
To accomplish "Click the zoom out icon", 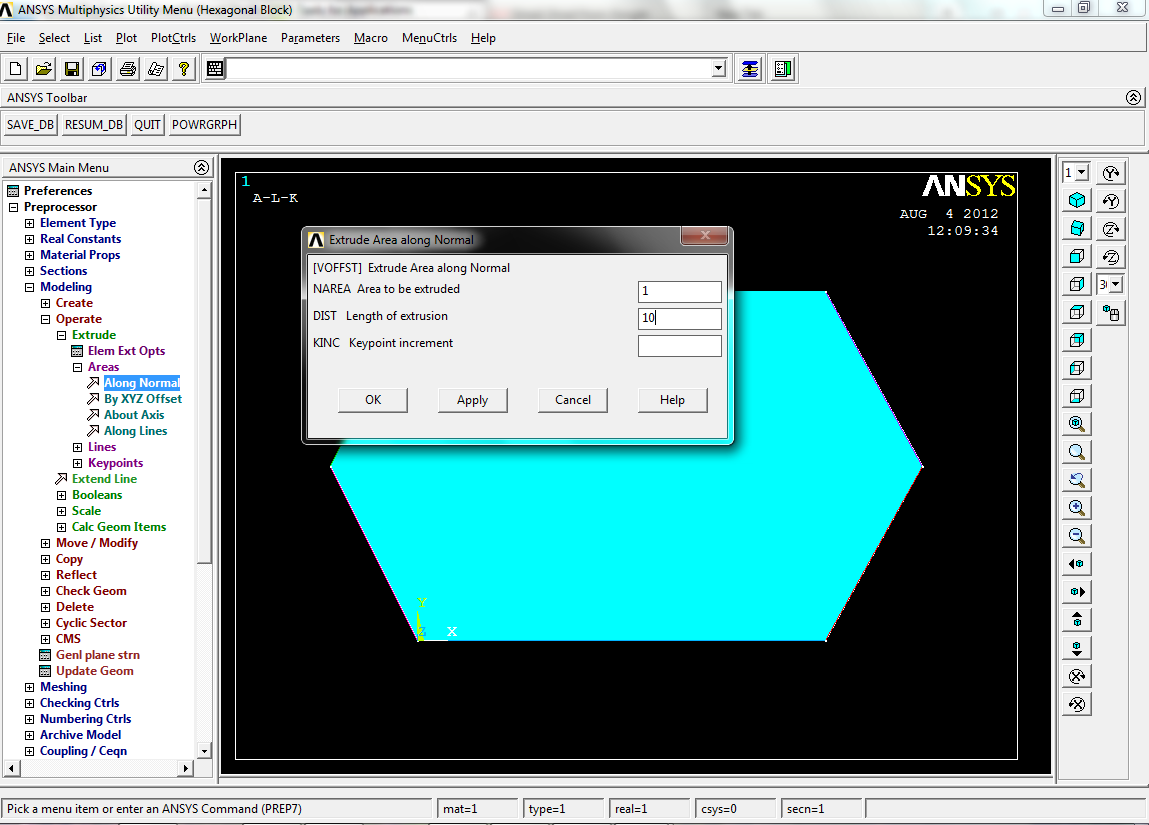I will tap(1076, 535).
